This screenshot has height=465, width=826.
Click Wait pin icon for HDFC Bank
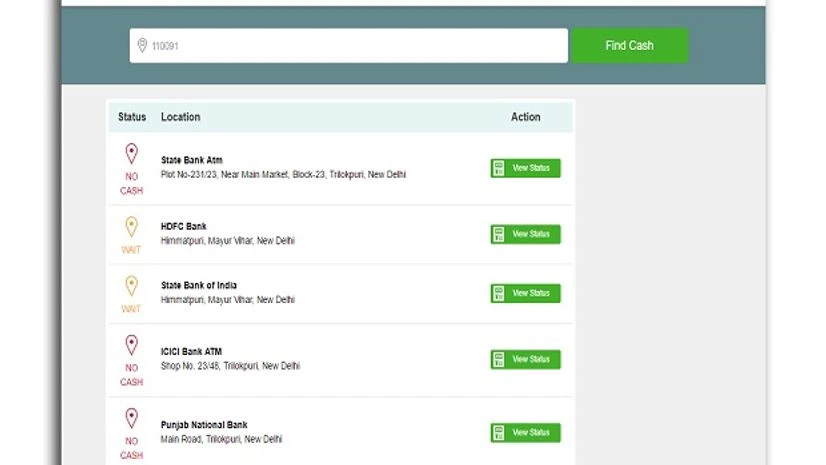click(x=131, y=227)
